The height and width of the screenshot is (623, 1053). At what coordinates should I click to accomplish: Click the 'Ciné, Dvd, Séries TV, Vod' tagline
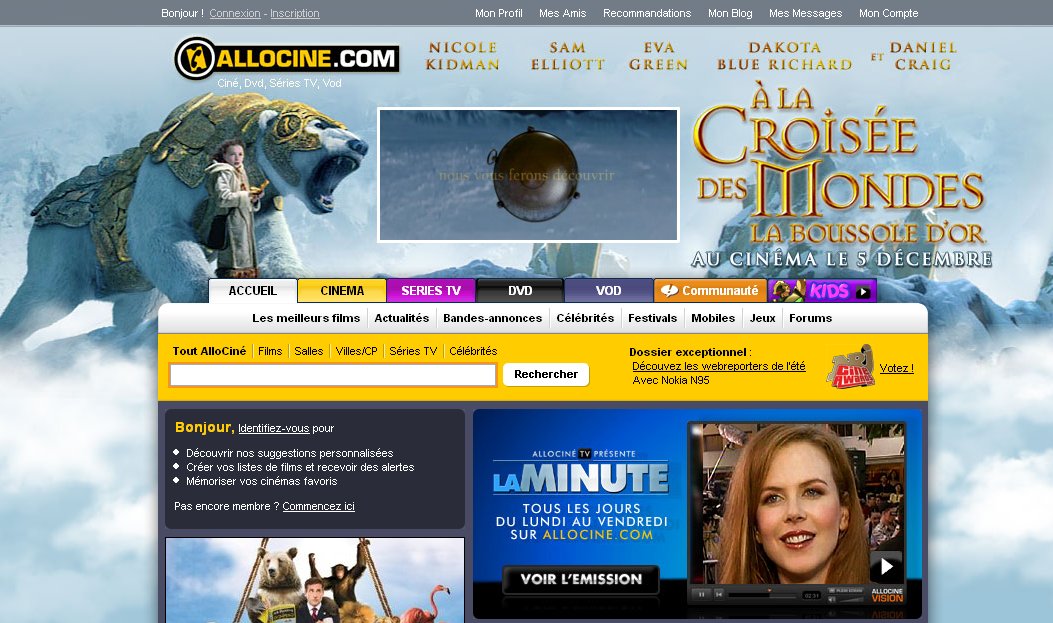click(279, 83)
